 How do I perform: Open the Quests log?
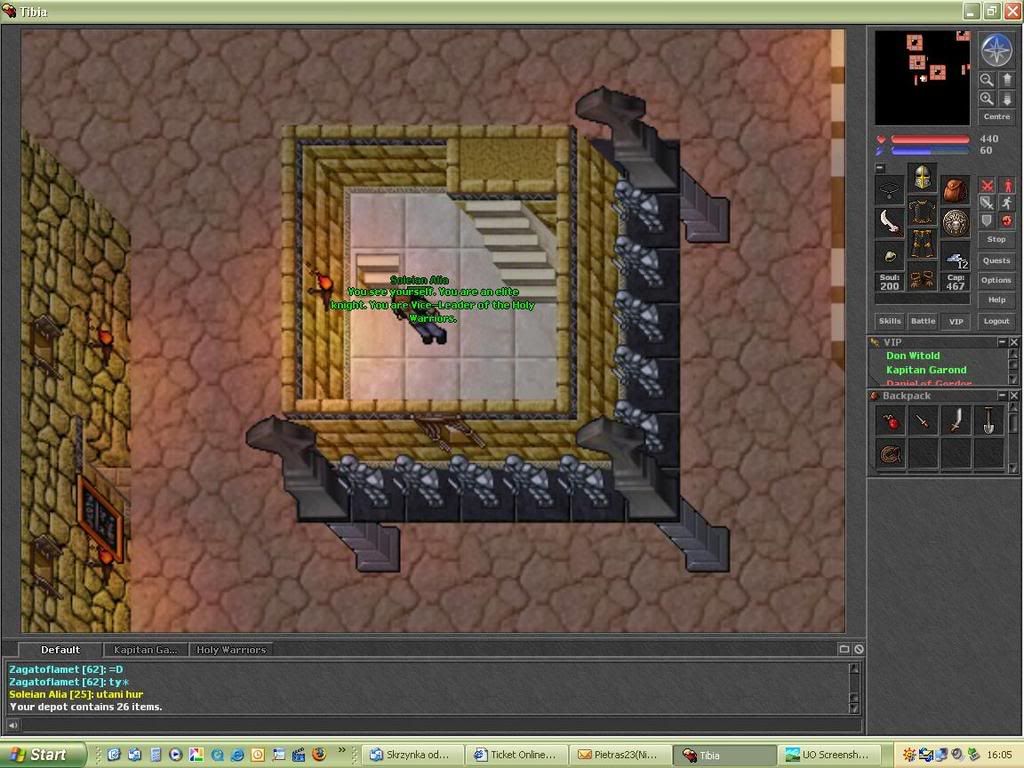click(x=997, y=260)
